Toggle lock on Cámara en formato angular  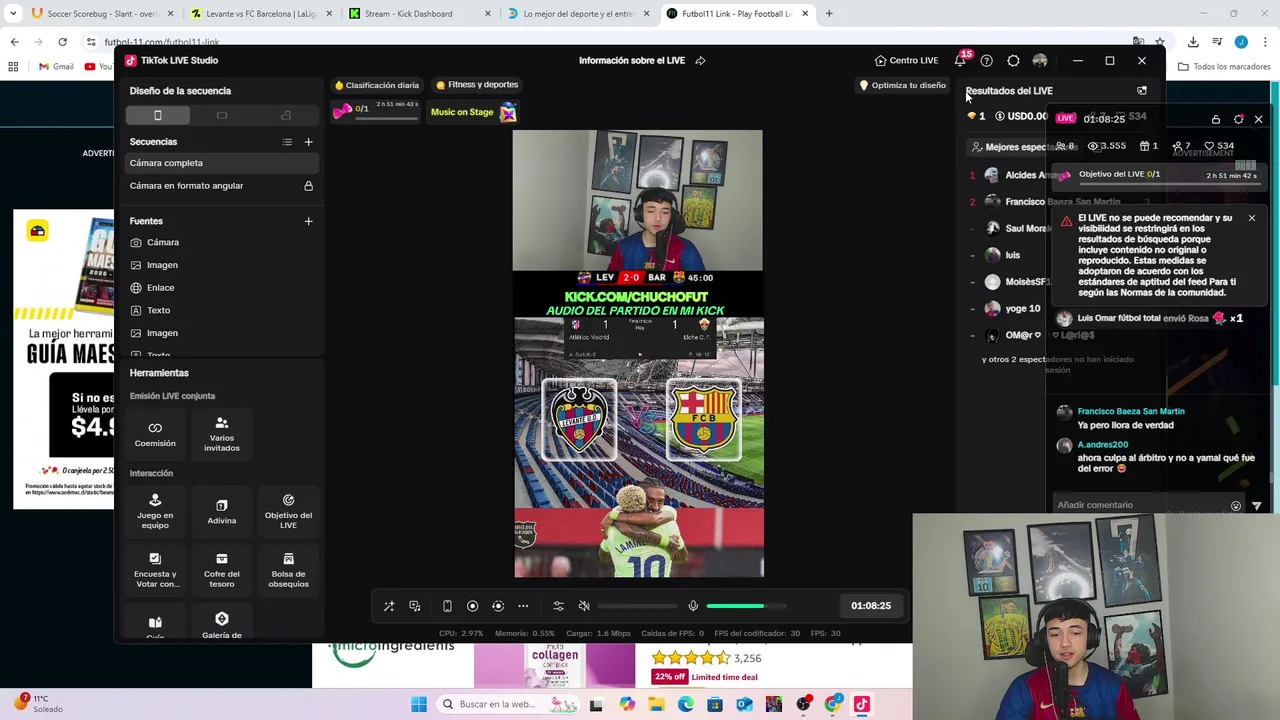[x=308, y=186]
